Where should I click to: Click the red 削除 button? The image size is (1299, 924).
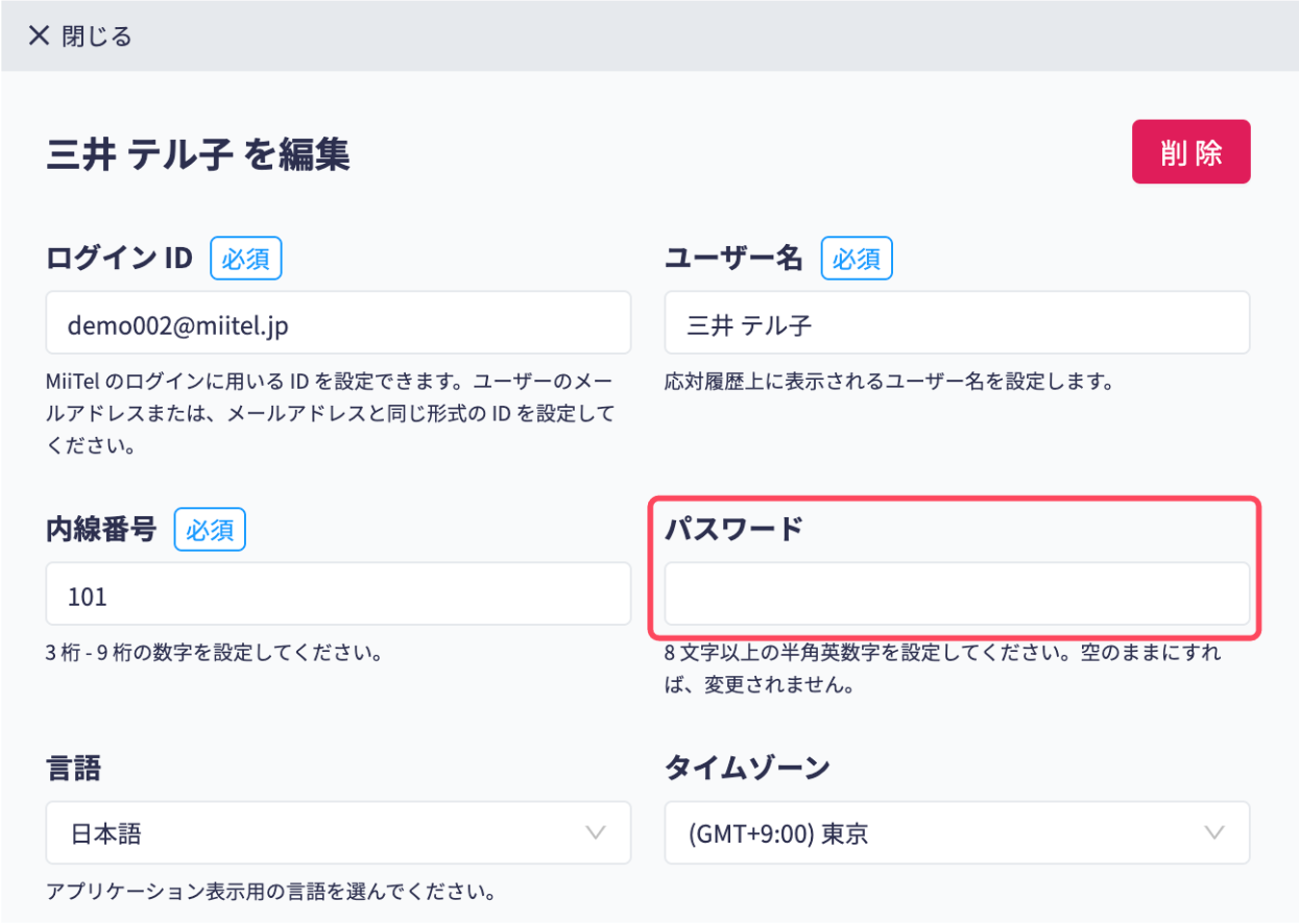[1191, 151]
